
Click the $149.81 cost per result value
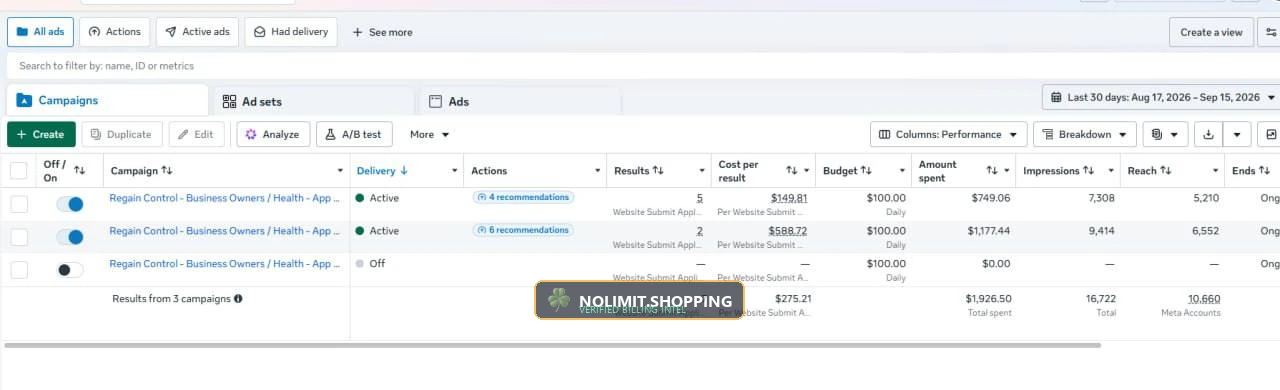(789, 198)
